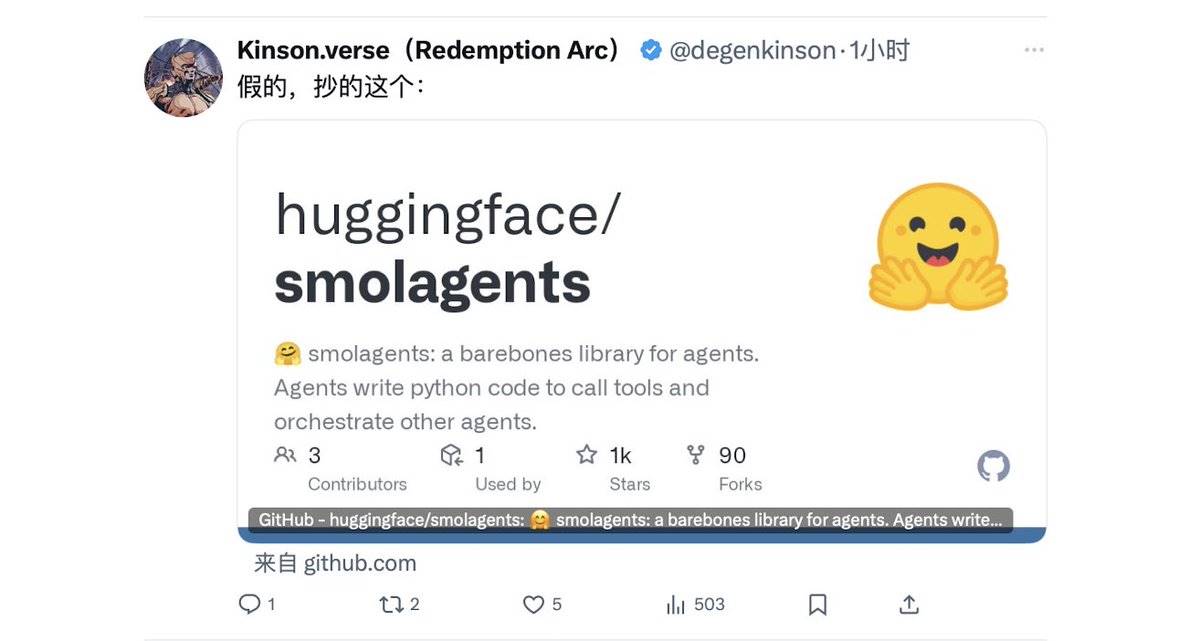
Task: Bookmark this tweet
Action: [x=817, y=604]
